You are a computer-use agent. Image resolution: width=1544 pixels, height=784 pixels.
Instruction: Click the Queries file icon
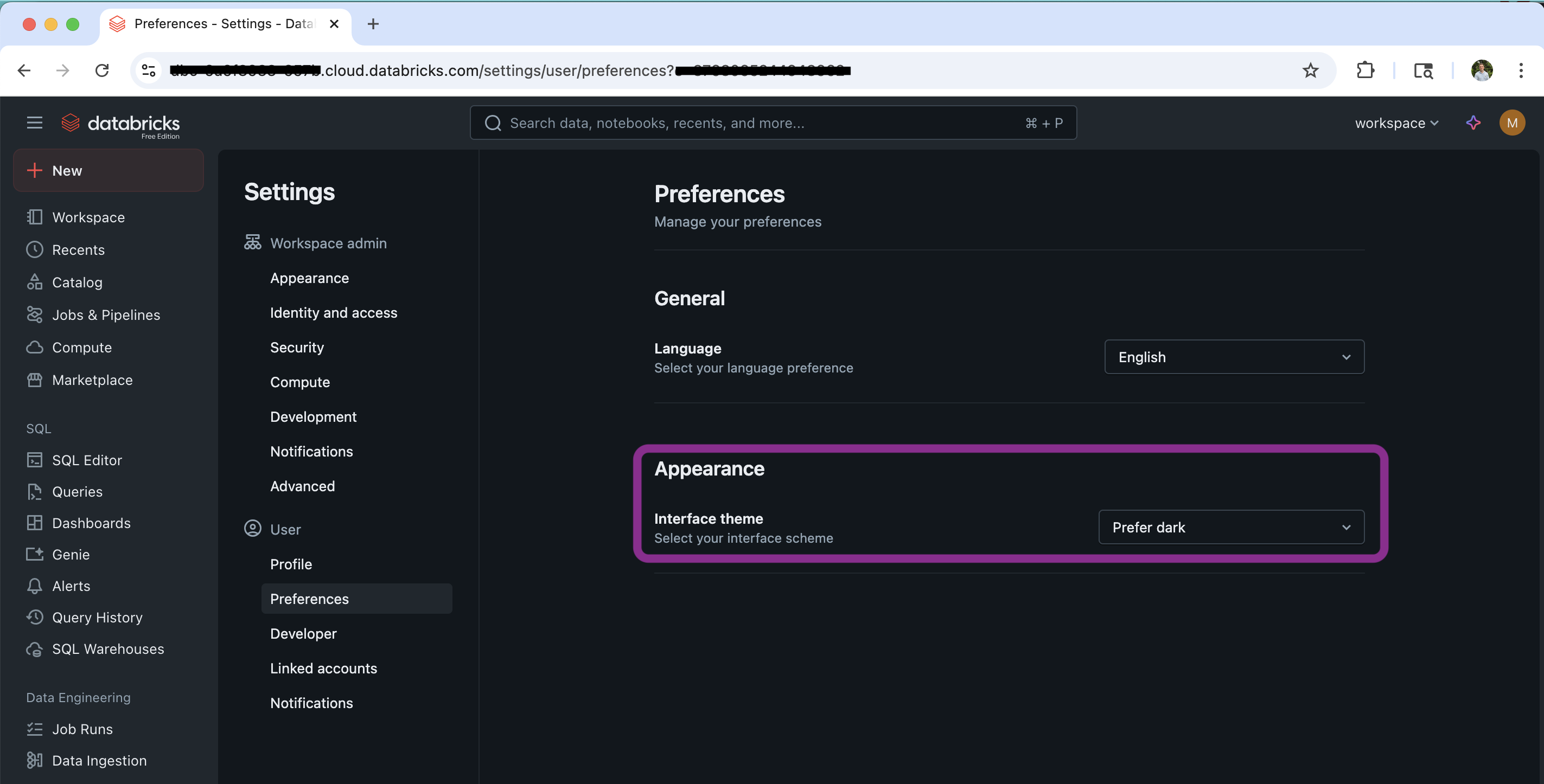click(x=35, y=492)
